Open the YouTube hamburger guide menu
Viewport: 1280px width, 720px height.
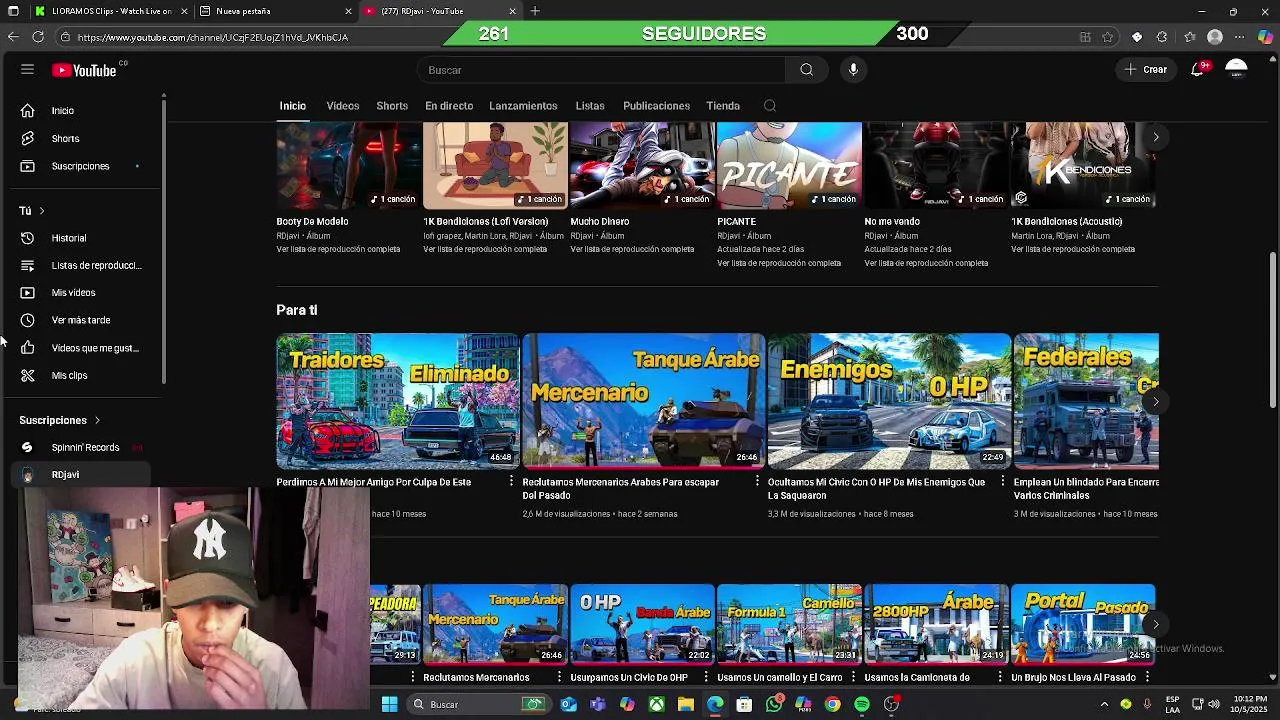point(27,70)
